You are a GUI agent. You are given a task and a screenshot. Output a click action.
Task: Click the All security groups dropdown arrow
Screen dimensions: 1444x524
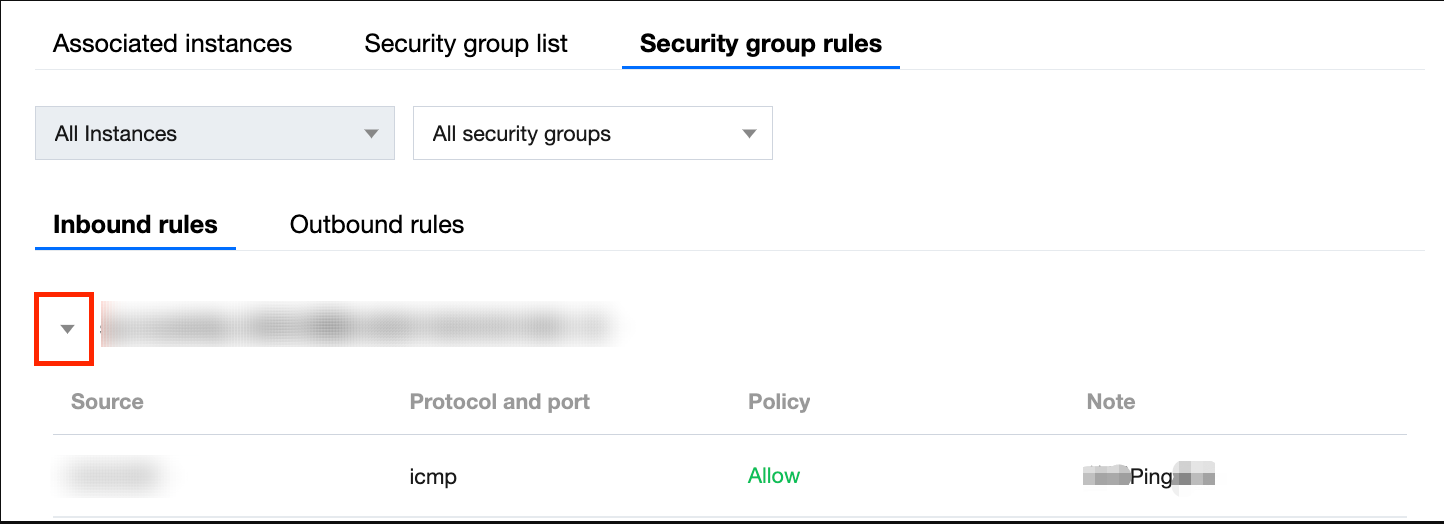(749, 134)
